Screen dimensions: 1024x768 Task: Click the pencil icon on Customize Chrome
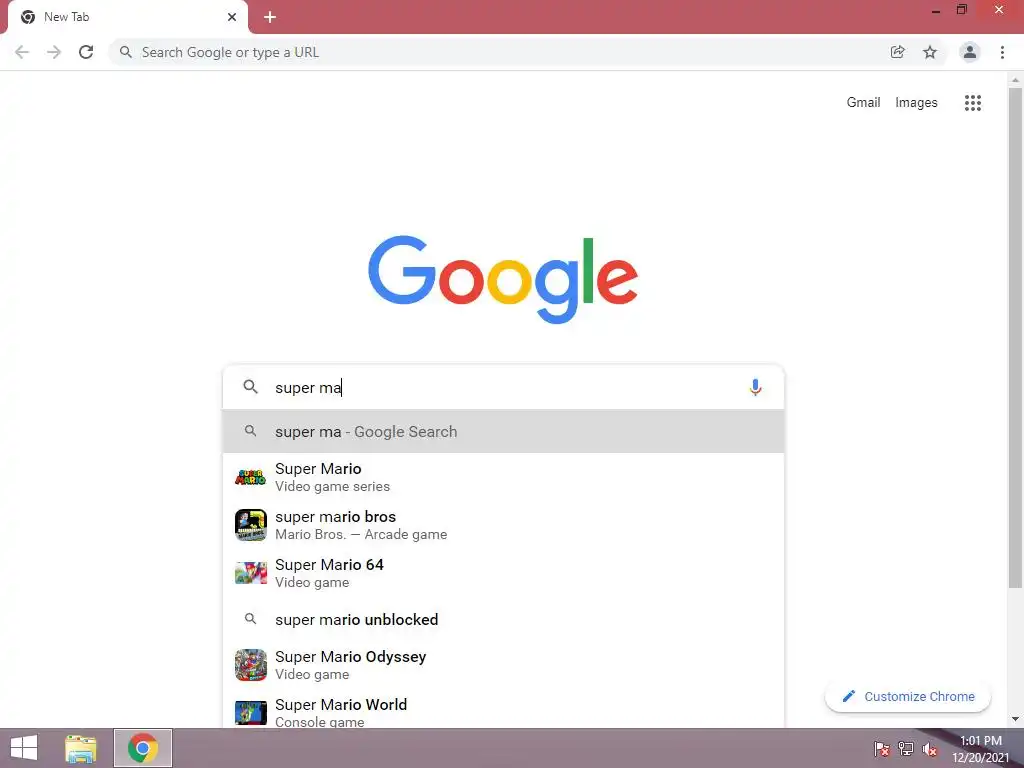848,696
